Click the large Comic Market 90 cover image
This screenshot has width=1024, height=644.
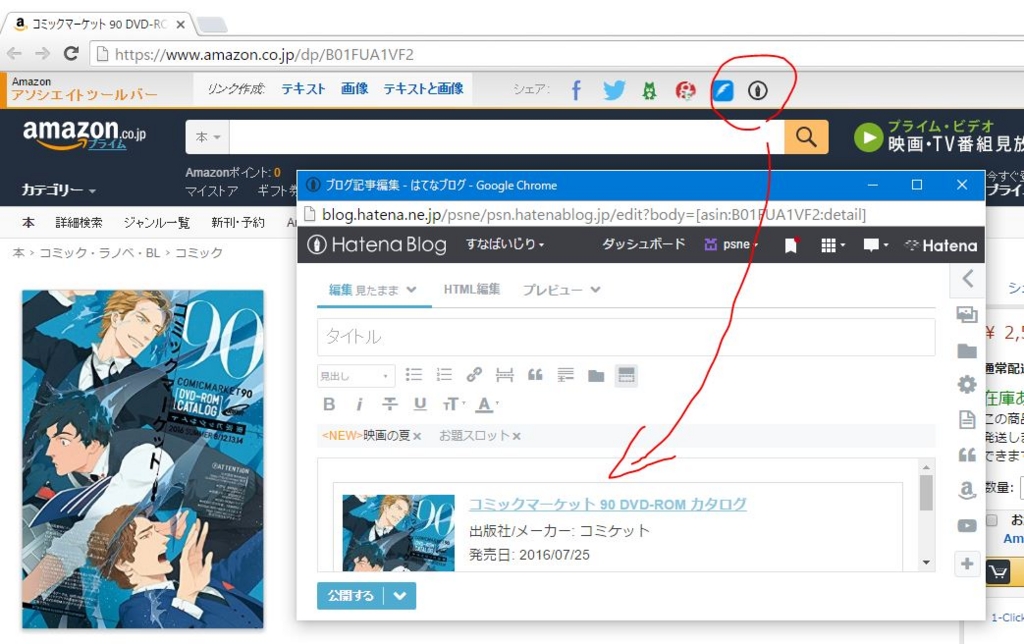point(142,459)
